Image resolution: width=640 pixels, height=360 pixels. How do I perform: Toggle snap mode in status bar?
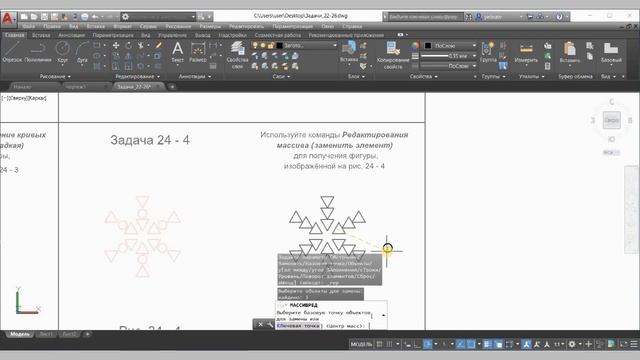pyautogui.click(x=389, y=344)
